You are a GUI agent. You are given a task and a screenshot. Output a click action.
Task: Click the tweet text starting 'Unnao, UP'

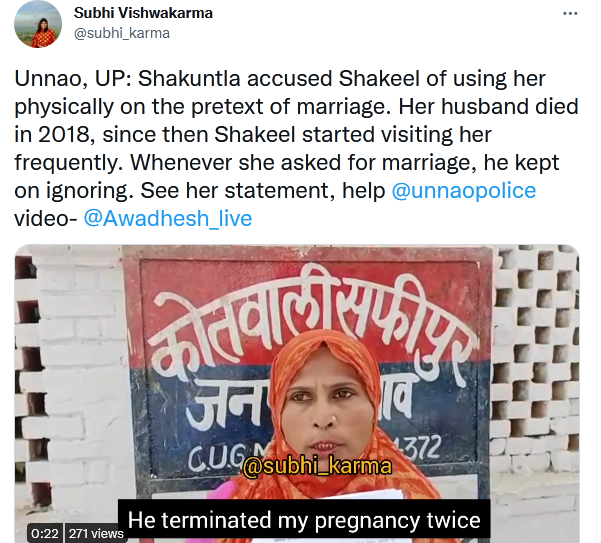tap(296, 148)
